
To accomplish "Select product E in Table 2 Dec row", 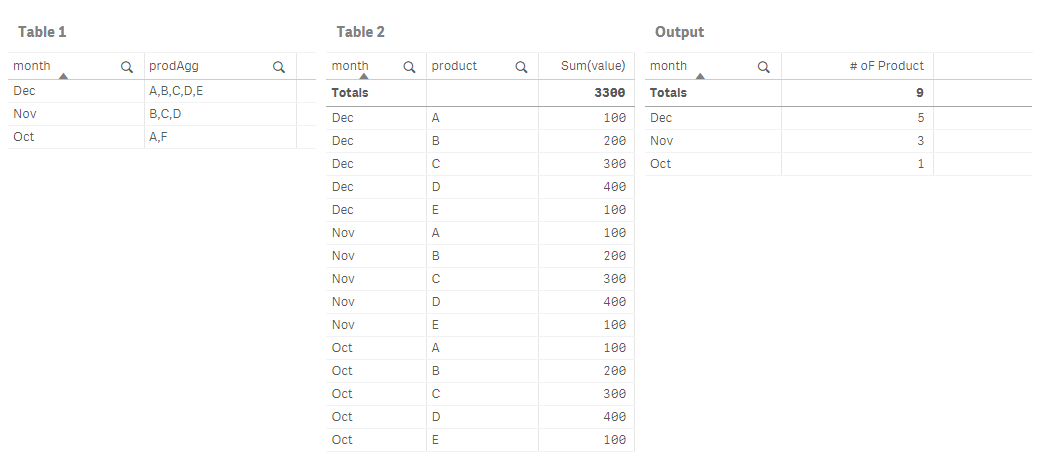I will pyautogui.click(x=435, y=210).
